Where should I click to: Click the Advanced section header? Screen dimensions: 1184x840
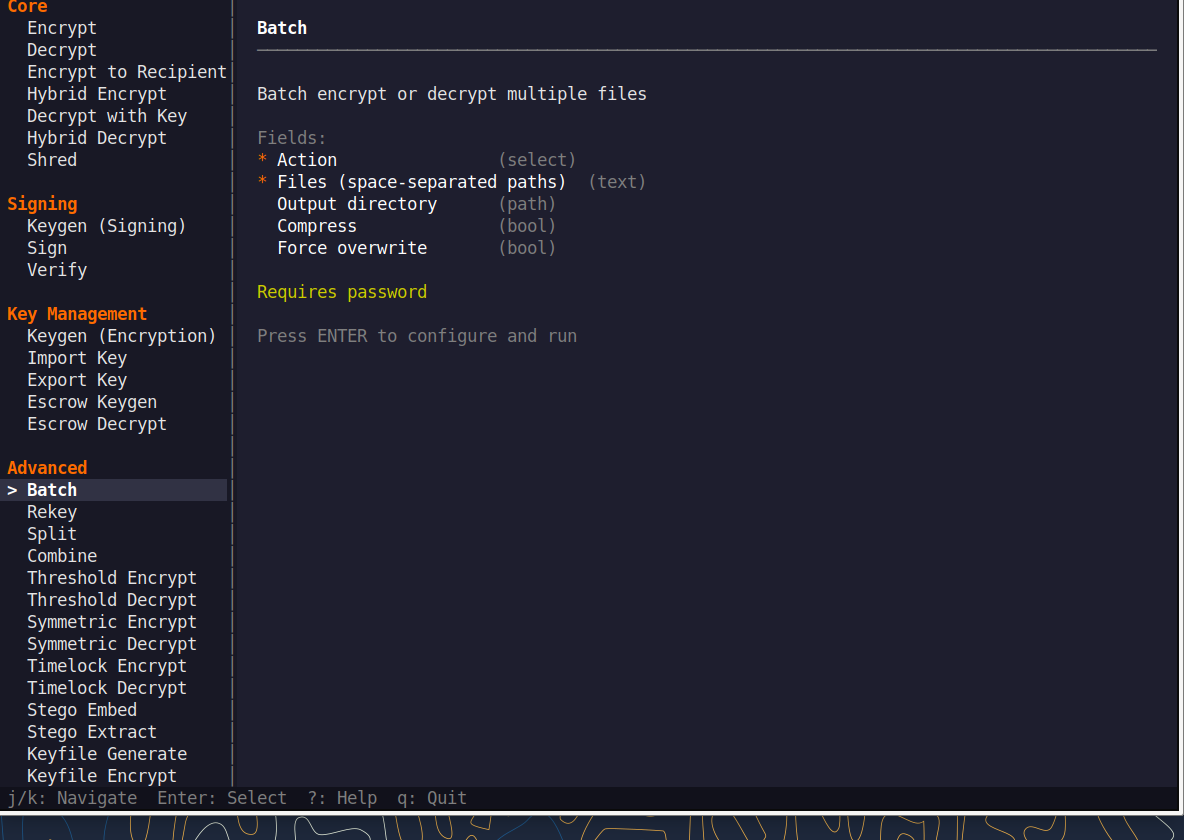47,468
